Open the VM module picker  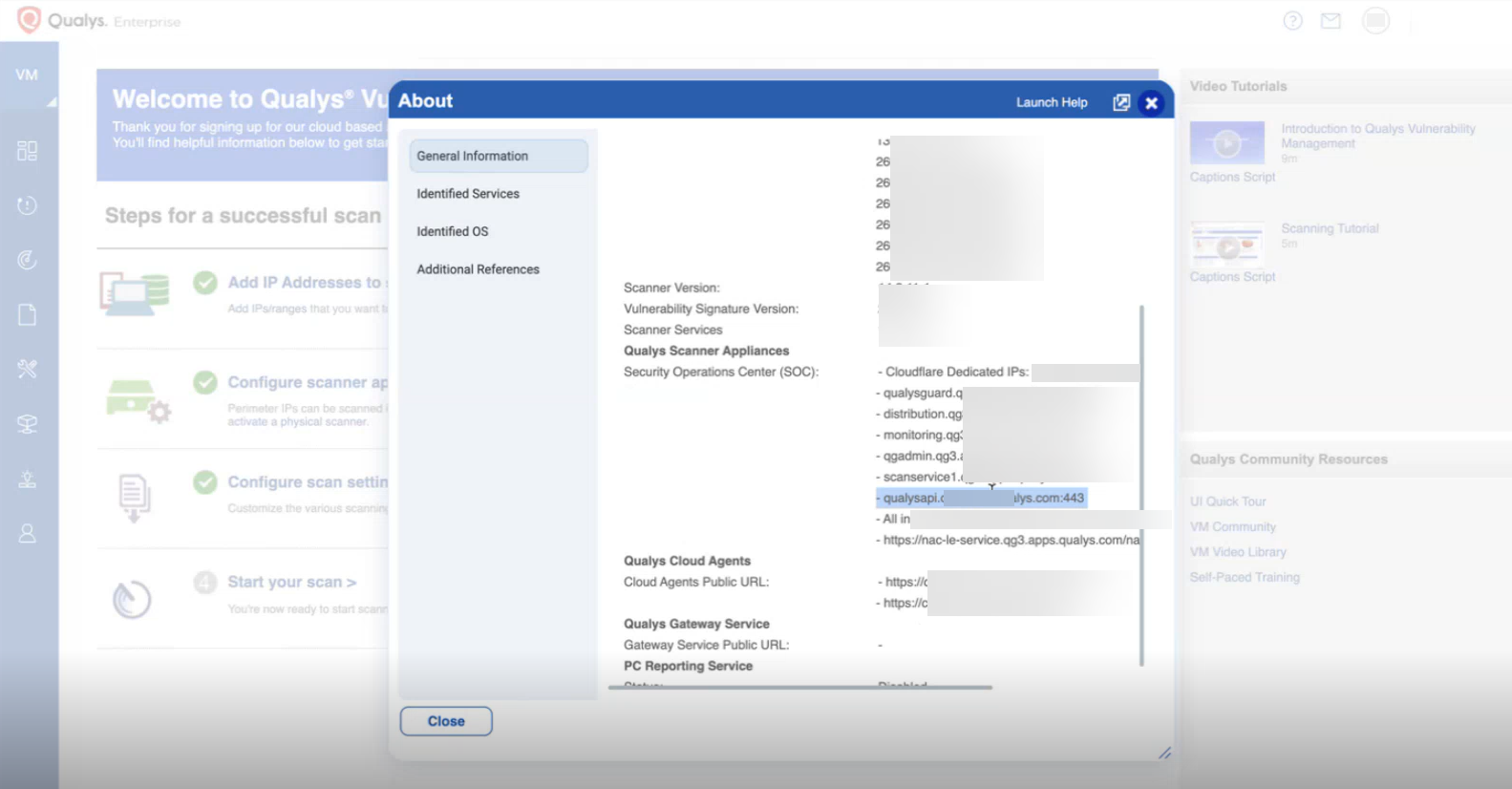[x=28, y=75]
